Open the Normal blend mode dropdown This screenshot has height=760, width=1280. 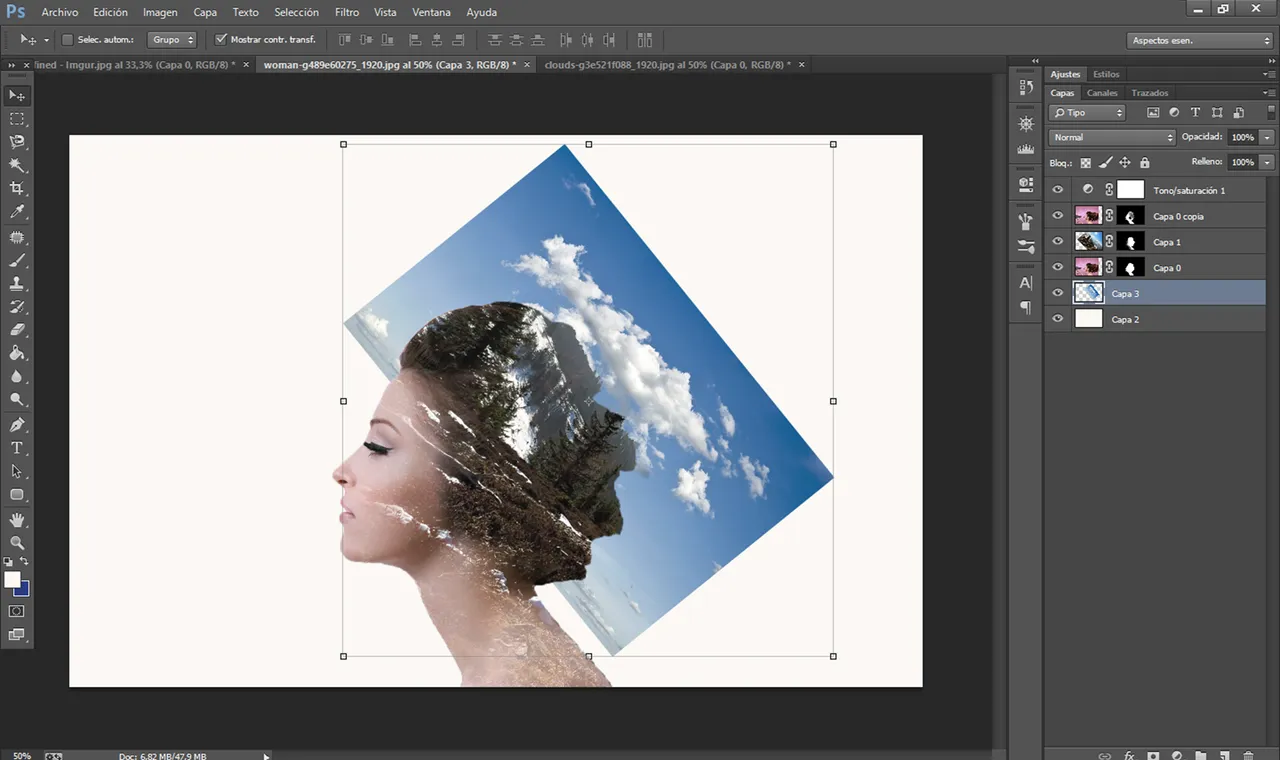pyautogui.click(x=1112, y=137)
